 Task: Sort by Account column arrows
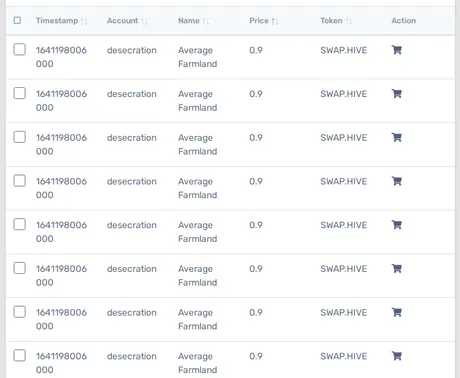pyautogui.click(x=144, y=21)
